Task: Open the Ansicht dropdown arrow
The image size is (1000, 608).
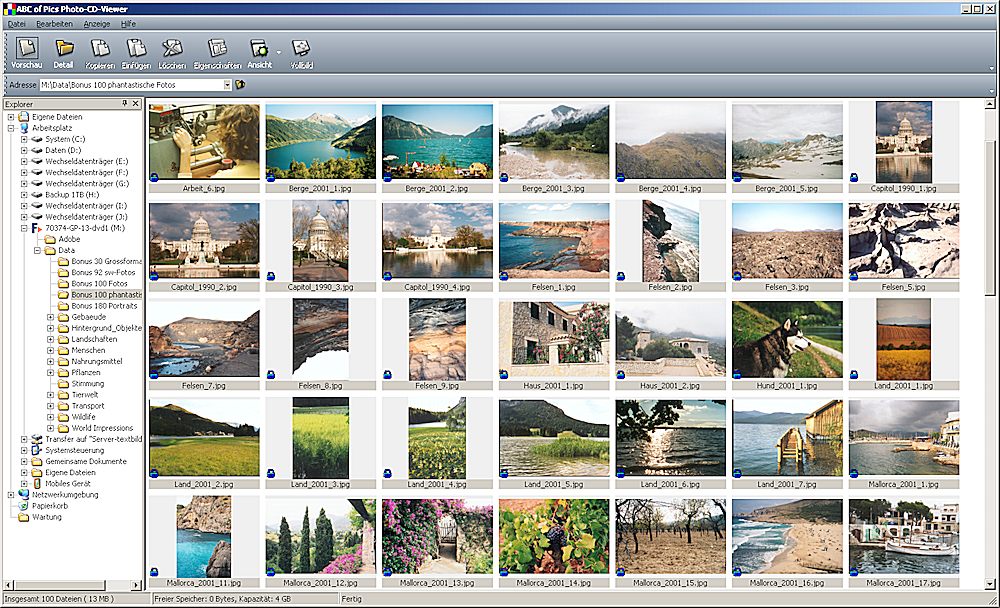Action: click(x=279, y=51)
